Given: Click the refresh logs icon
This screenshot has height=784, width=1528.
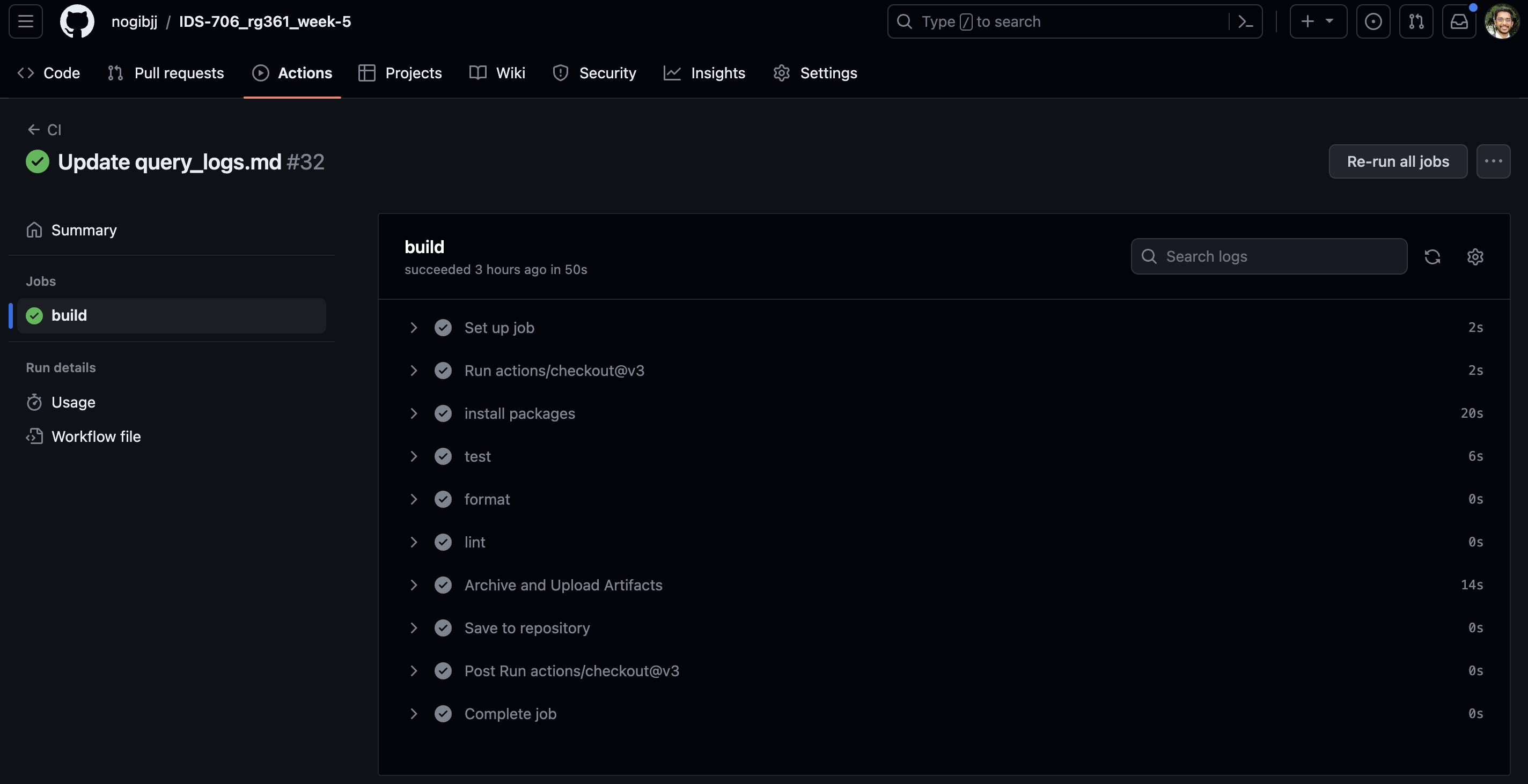Looking at the screenshot, I should click(x=1432, y=257).
